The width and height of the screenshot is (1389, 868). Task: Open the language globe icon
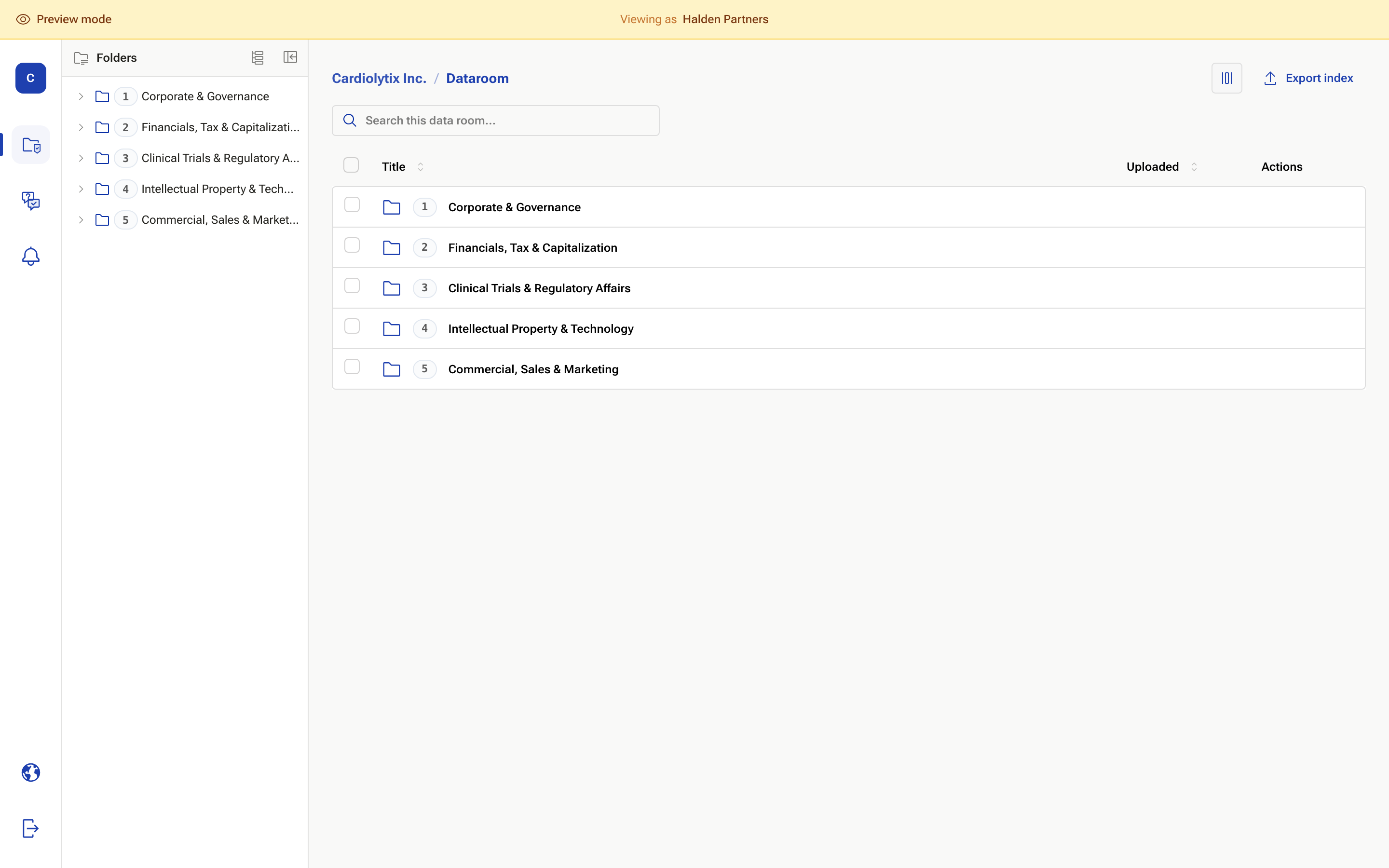(30, 773)
